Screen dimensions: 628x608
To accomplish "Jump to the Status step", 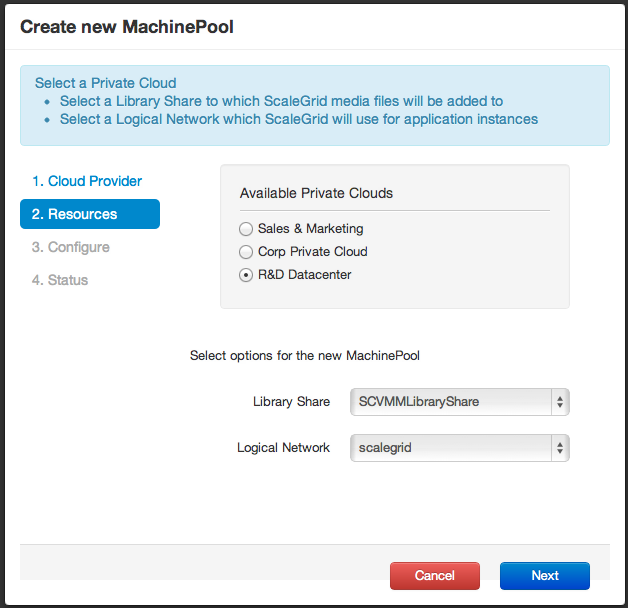I will [60, 280].
